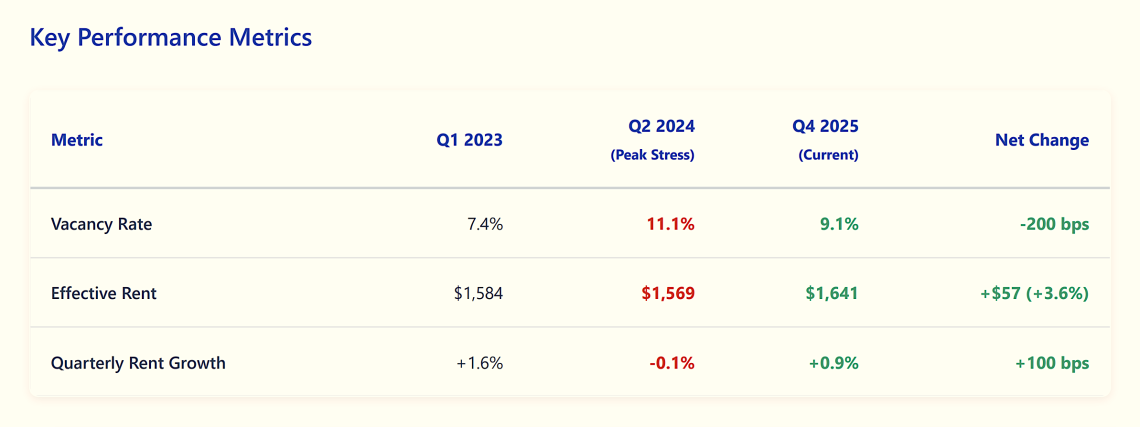Select the Q4 2025 Current column header
Image resolution: width=1140 pixels, height=427 pixels.
coord(826,140)
